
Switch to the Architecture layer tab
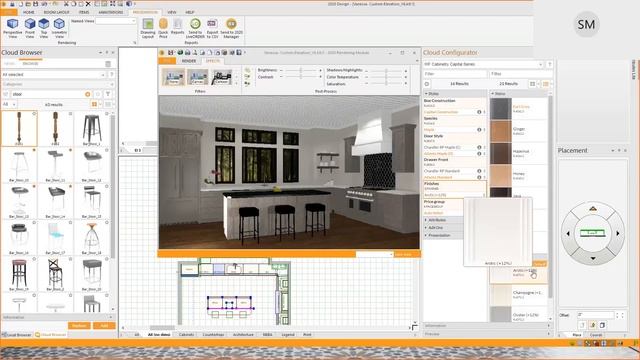pyautogui.click(x=243, y=335)
